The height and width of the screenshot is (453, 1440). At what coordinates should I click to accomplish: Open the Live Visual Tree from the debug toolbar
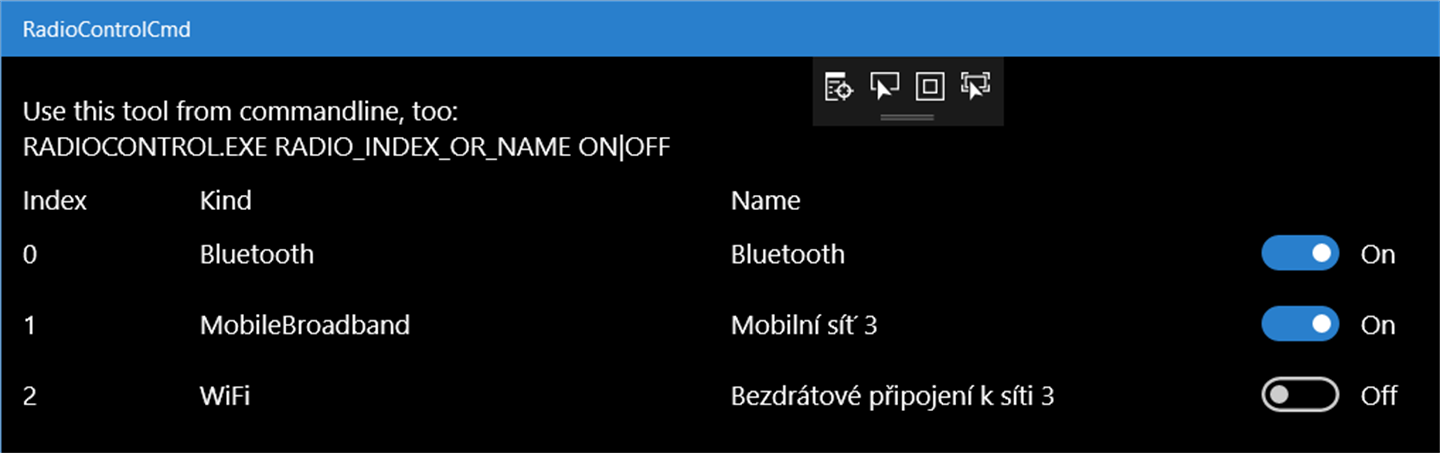coord(838,87)
